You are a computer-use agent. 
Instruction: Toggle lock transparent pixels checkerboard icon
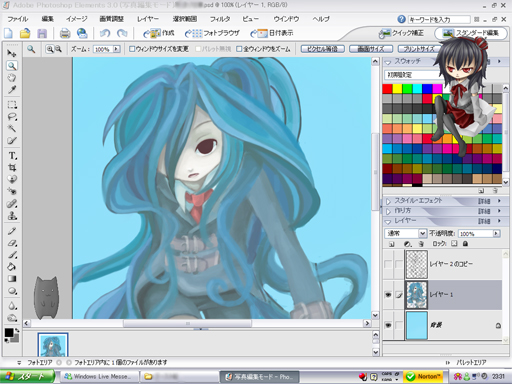click(454, 244)
